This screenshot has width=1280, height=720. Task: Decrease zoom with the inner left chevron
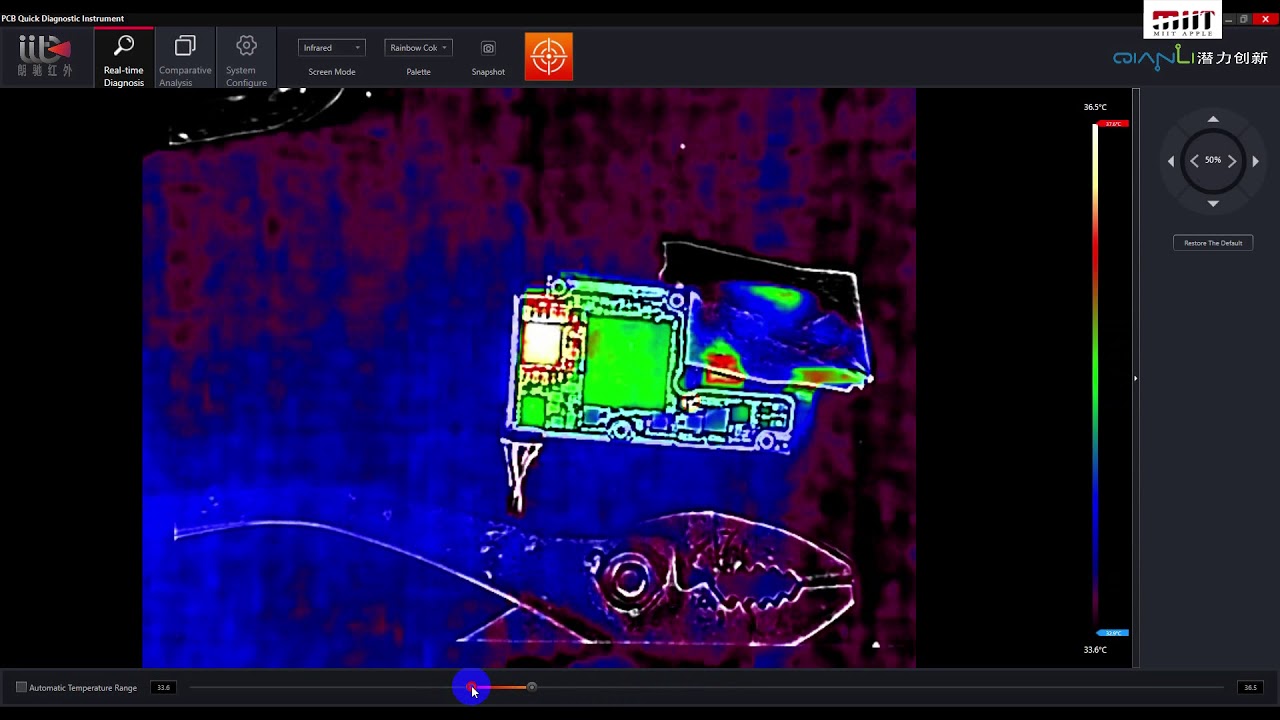coord(1194,161)
